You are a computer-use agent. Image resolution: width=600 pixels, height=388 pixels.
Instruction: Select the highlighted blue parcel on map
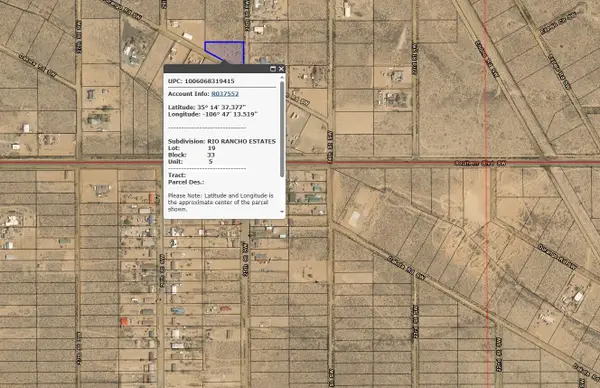(228, 52)
